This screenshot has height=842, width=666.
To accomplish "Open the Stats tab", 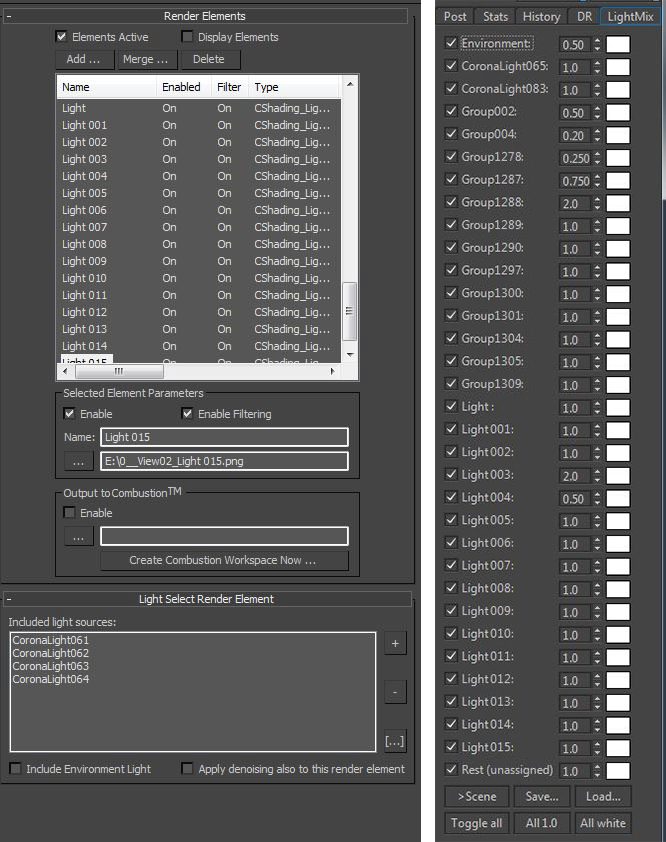I will [495, 17].
